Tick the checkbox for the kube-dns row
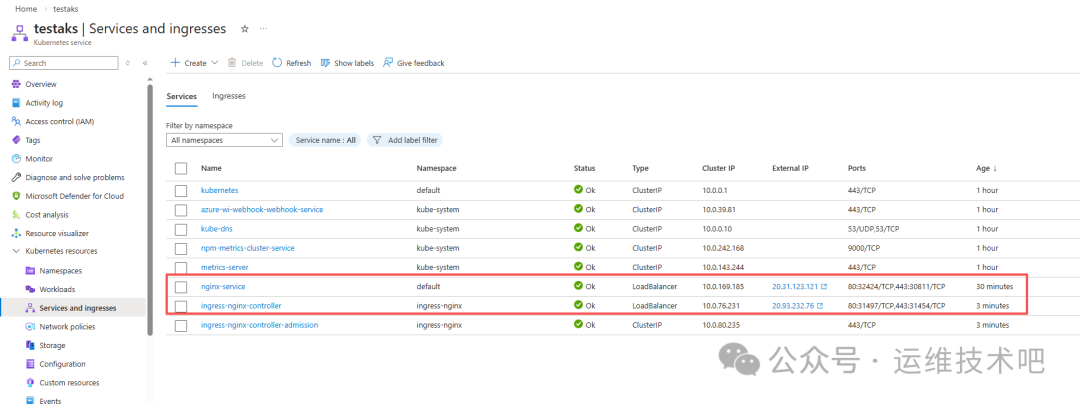Screen dimensions: 1080x404 coord(181,228)
